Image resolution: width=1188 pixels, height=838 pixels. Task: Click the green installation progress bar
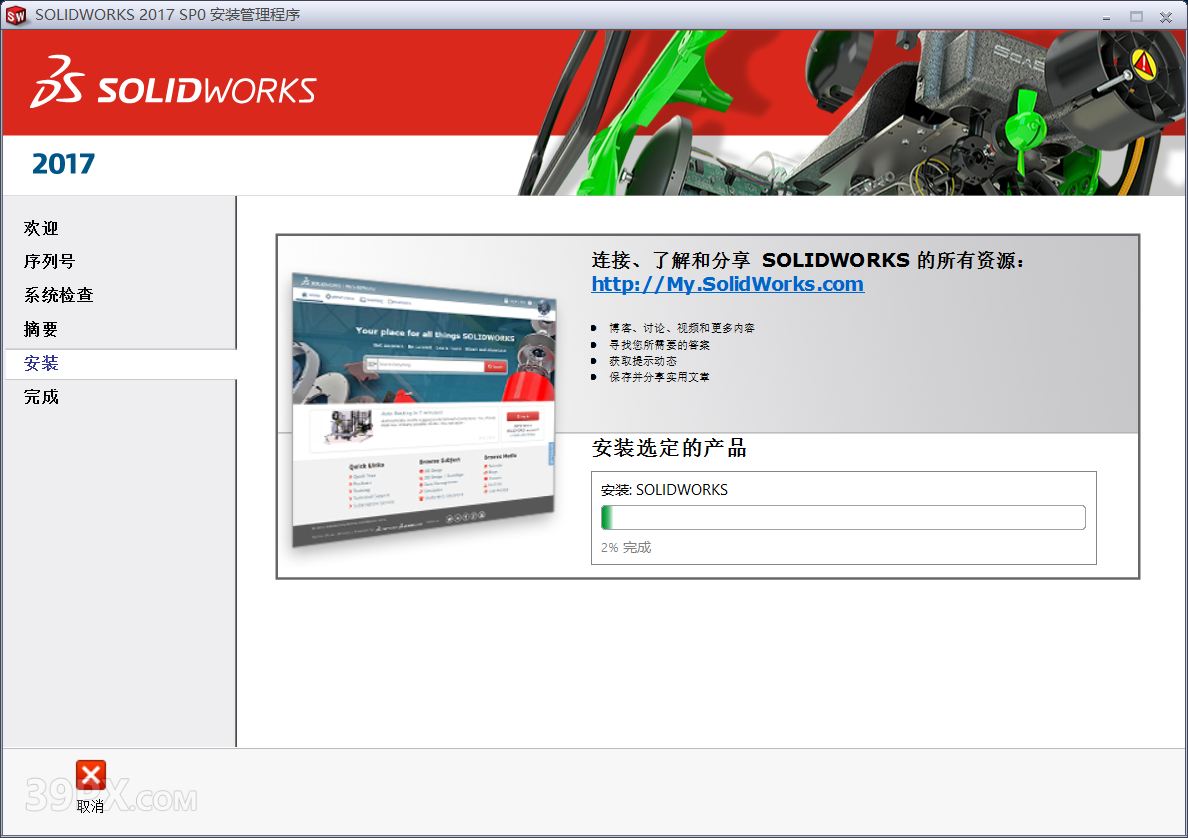click(x=842, y=518)
